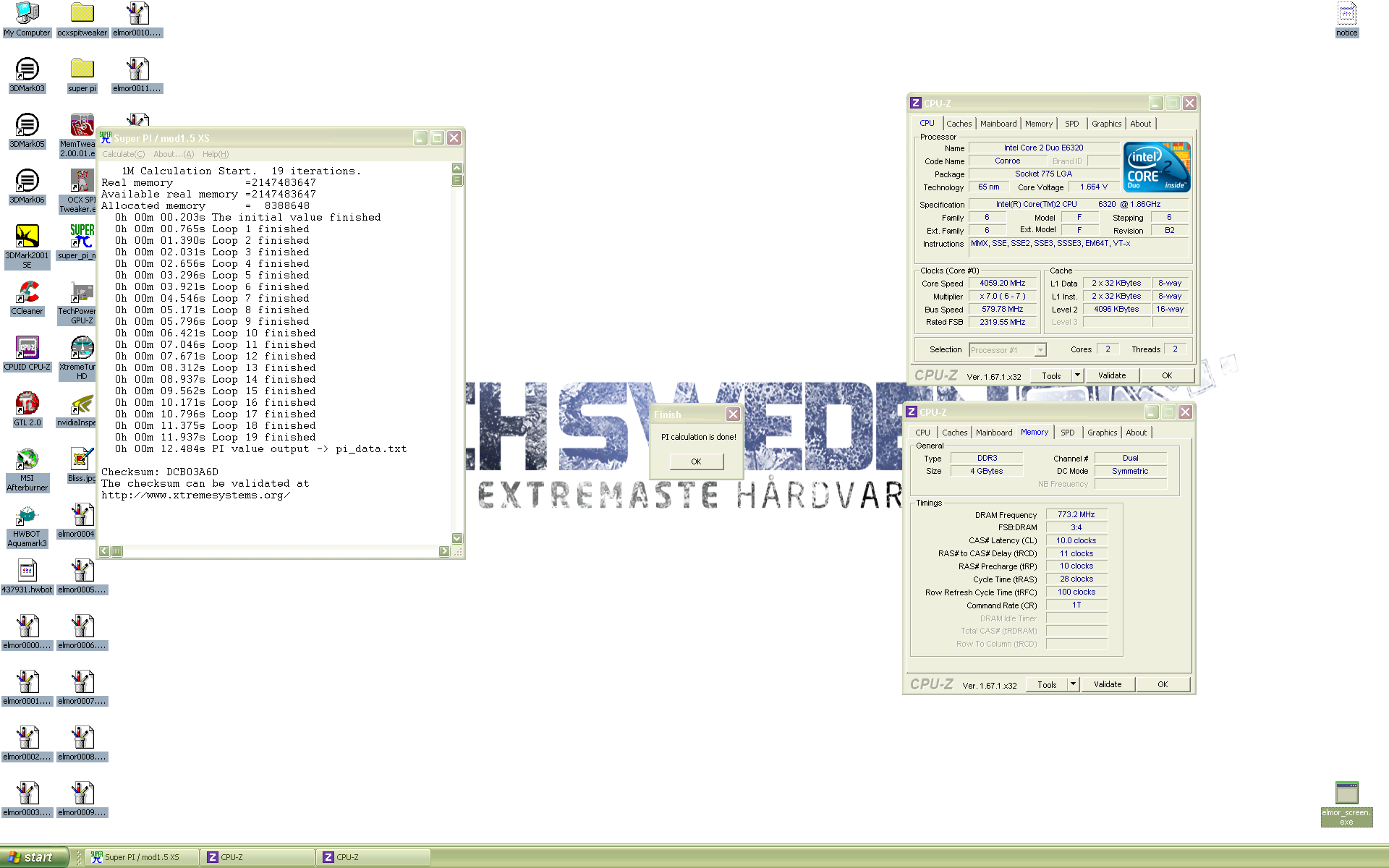
Task: Click the Intel Core 2 Duo logo
Action: [1157, 168]
